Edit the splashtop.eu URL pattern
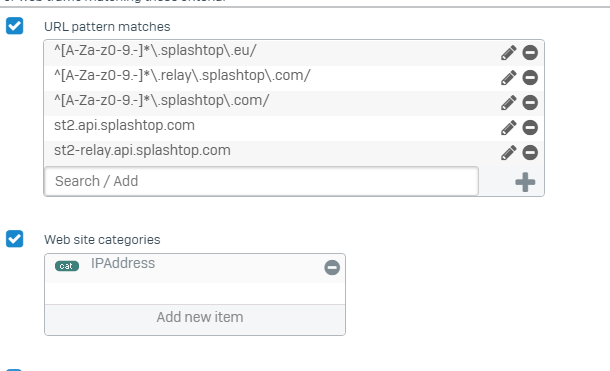The width and height of the screenshot is (610, 371). click(508, 52)
